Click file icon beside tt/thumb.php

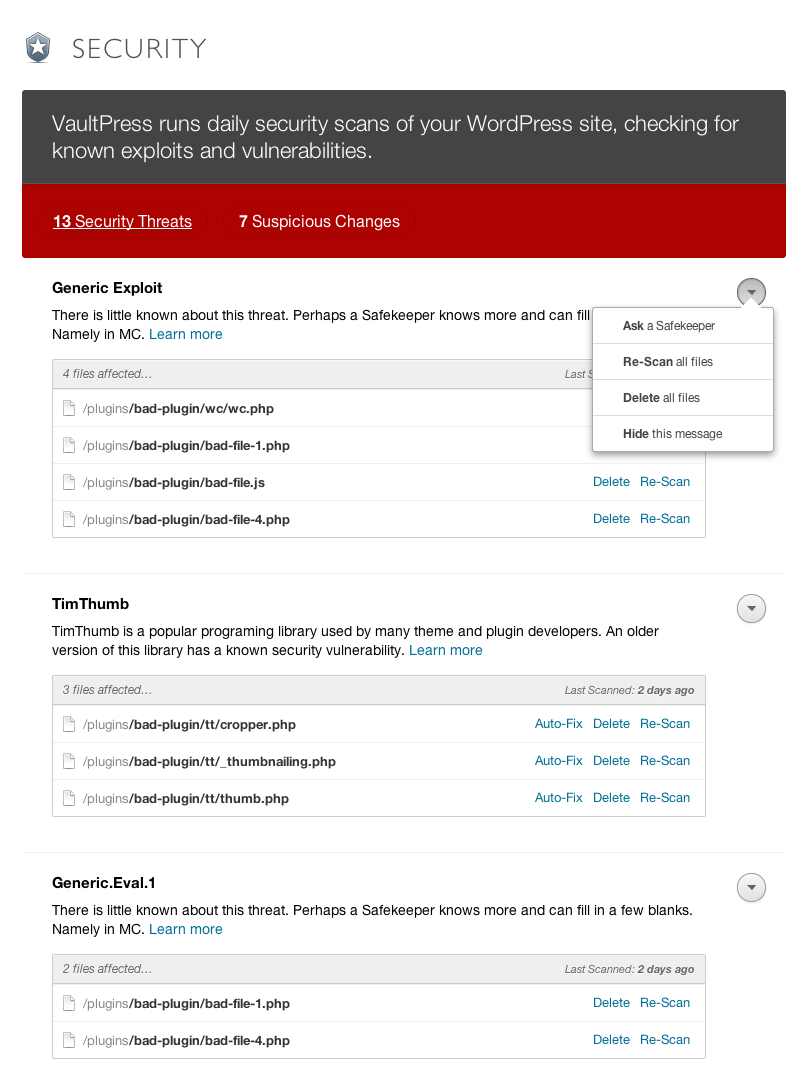(x=69, y=798)
